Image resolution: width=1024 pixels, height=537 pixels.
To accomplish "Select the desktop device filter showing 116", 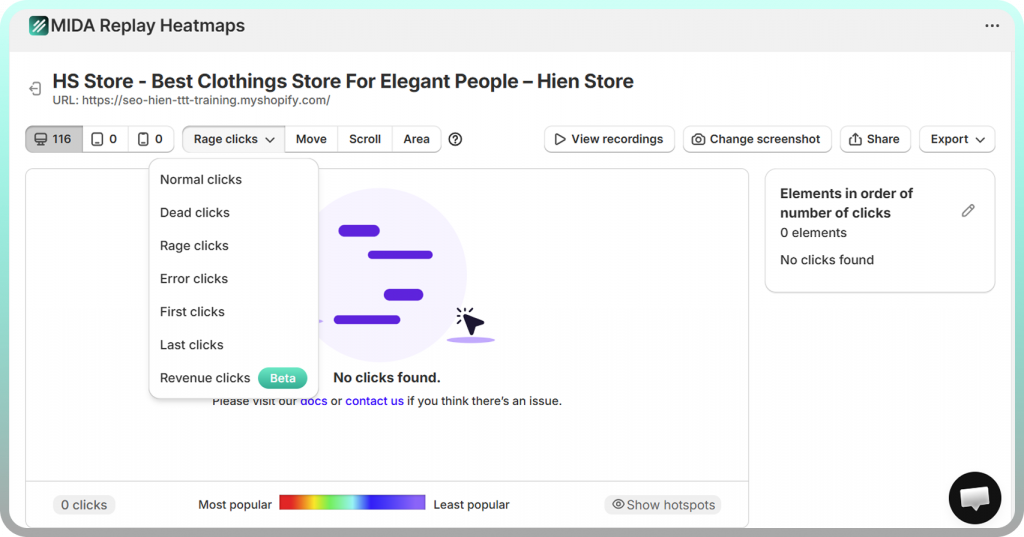I will point(53,139).
